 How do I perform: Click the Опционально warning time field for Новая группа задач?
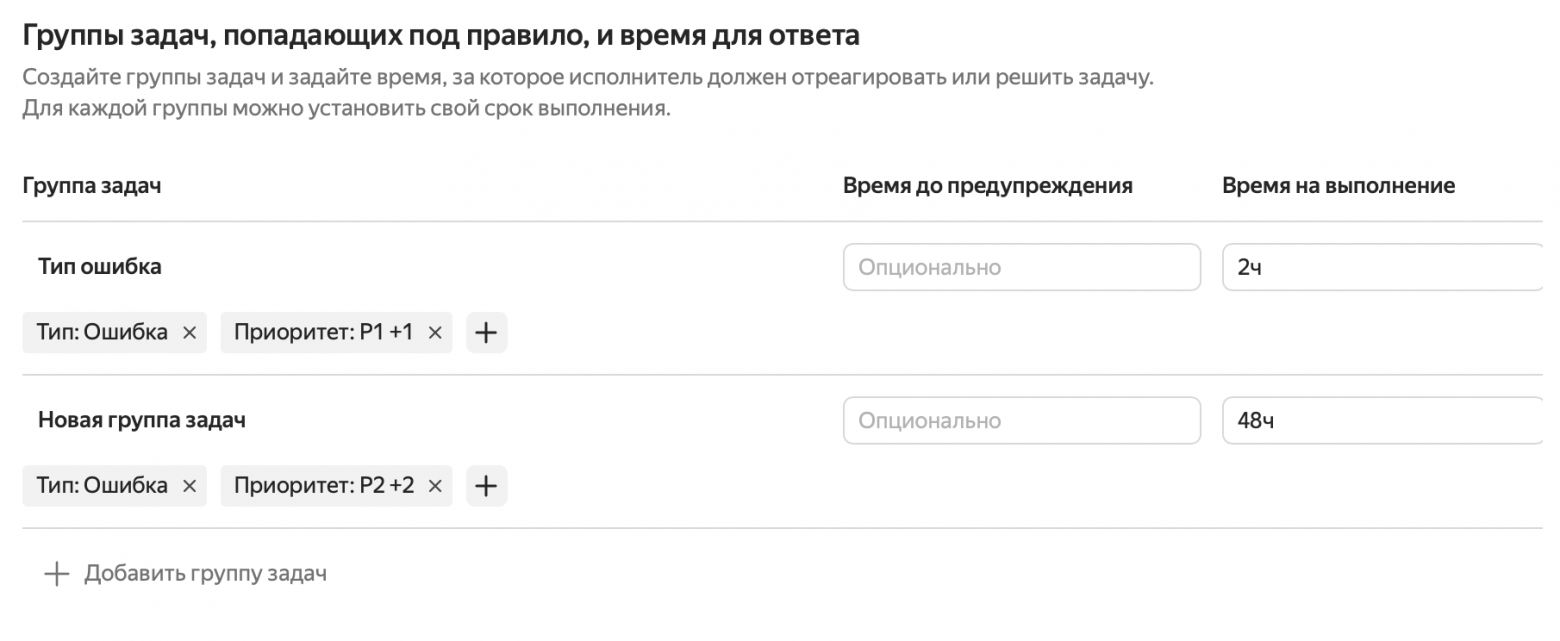[x=1022, y=420]
